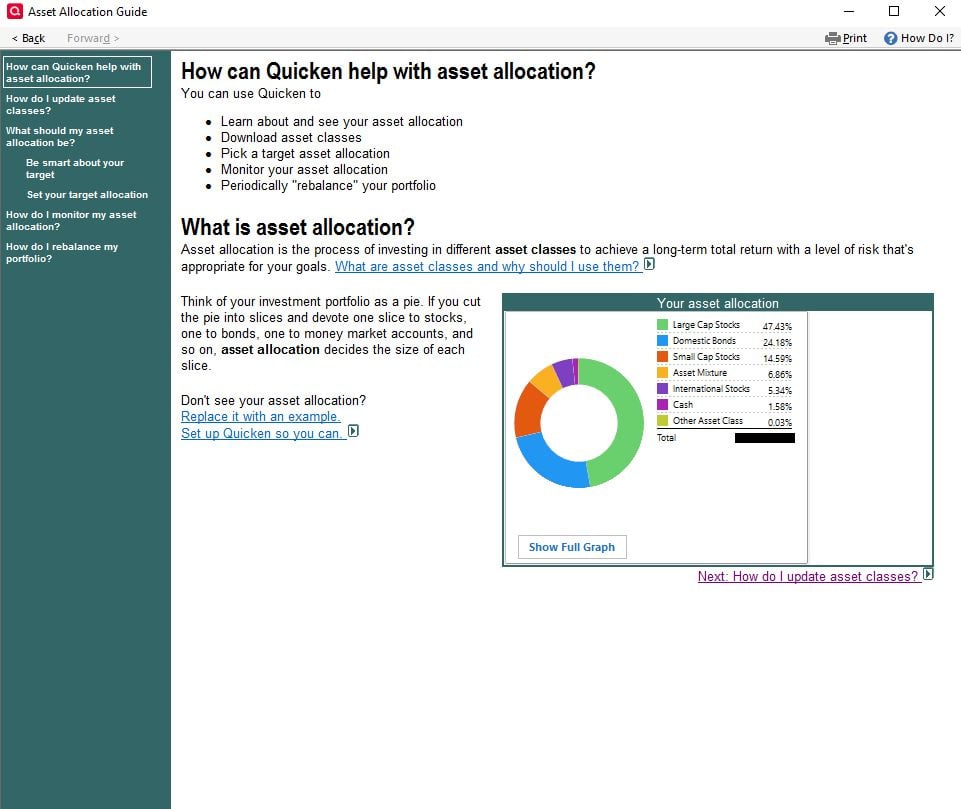Click the yellow Asset Mixture legend swatch
Screen dimensions: 961x809
[x=662, y=372]
